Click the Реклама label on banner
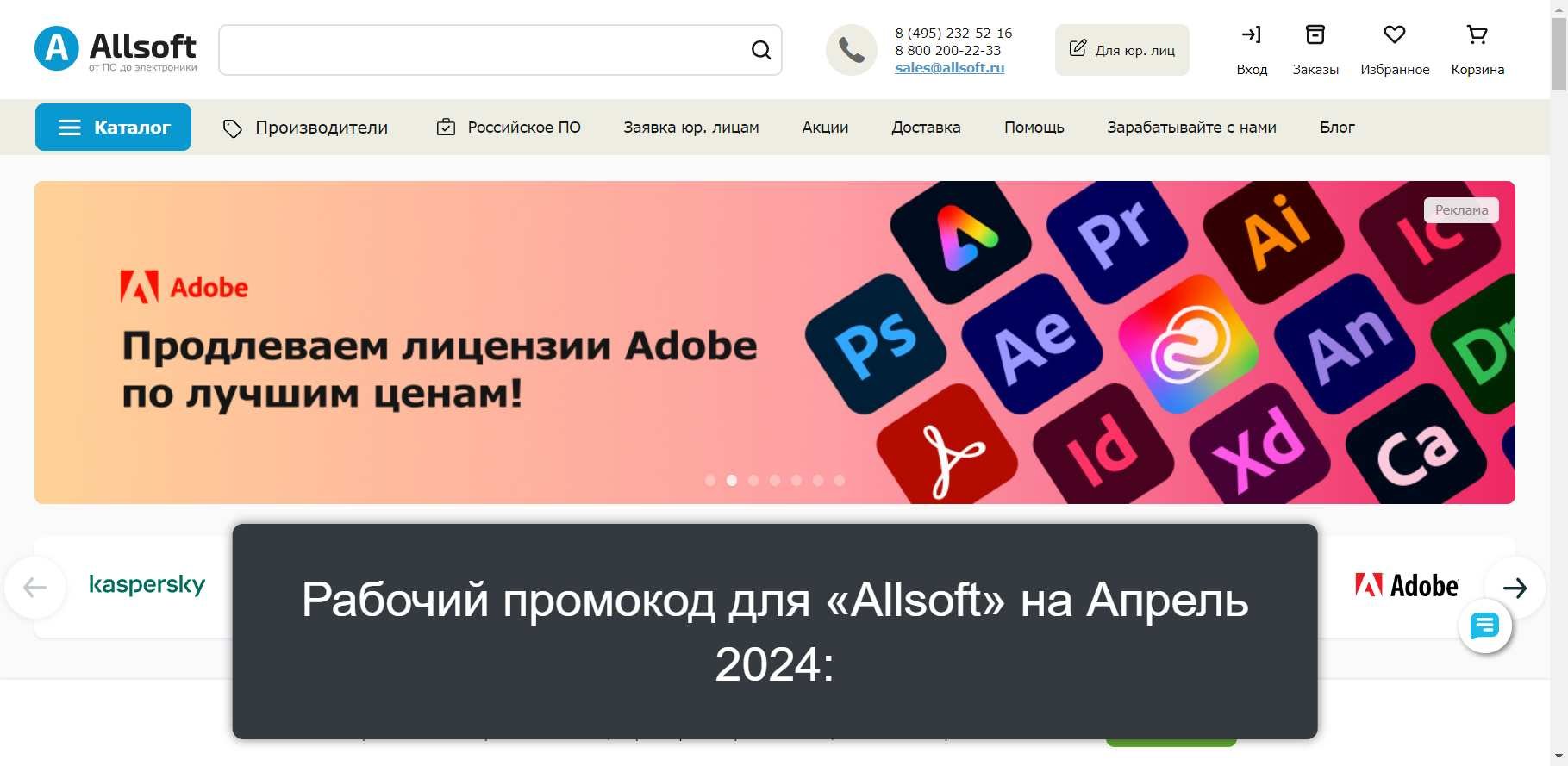This screenshot has width=1568, height=766. click(1461, 210)
